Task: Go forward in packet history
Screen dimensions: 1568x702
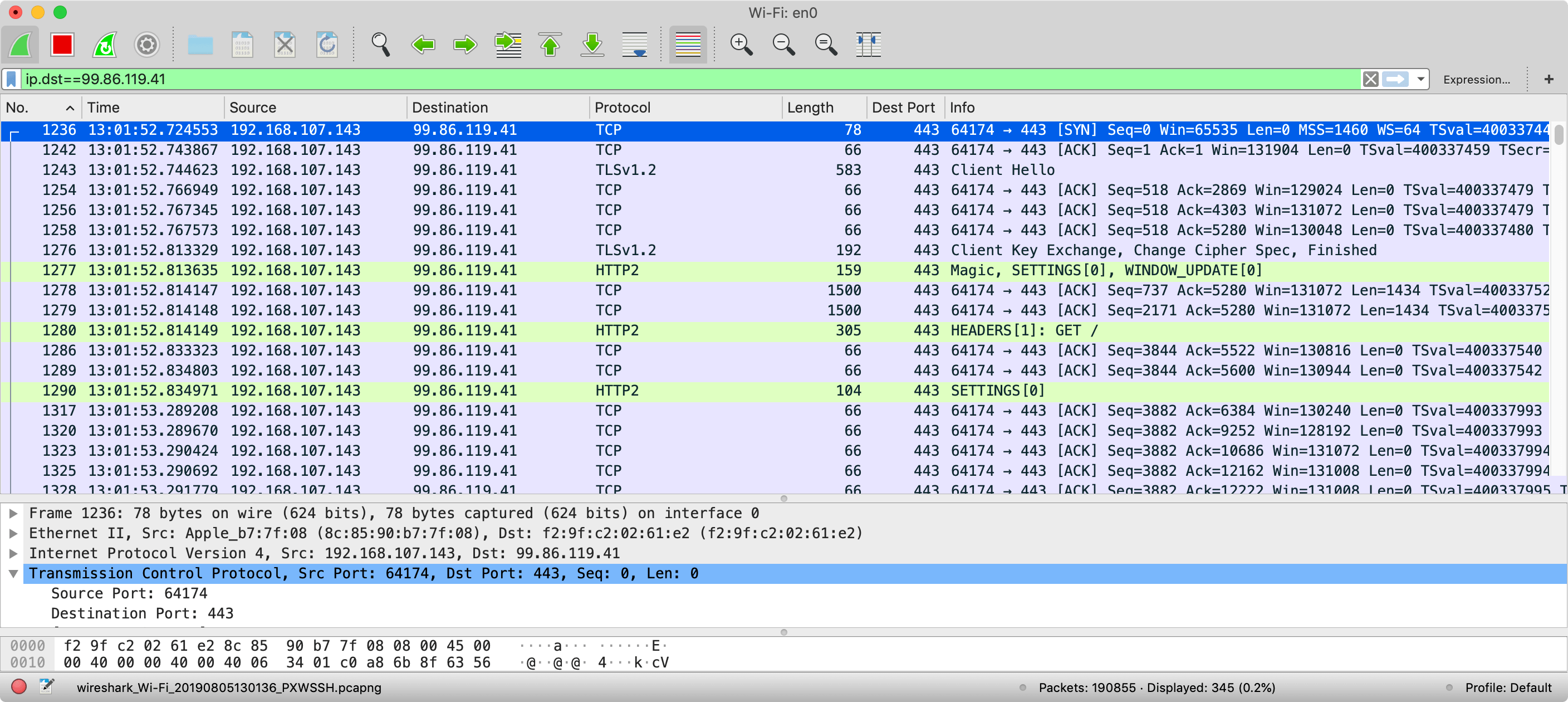Action: coord(465,45)
